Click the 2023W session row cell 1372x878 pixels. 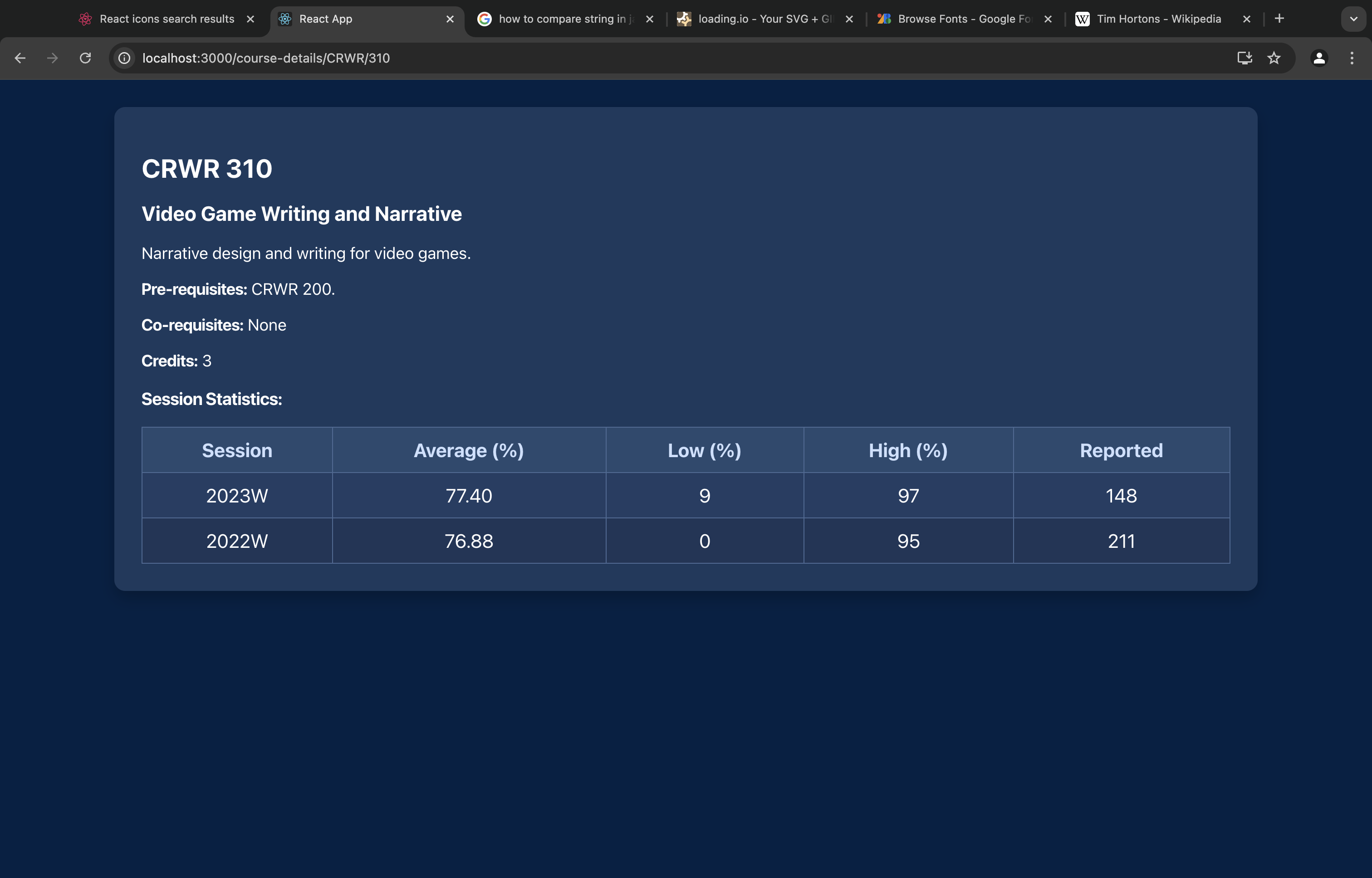tap(237, 495)
